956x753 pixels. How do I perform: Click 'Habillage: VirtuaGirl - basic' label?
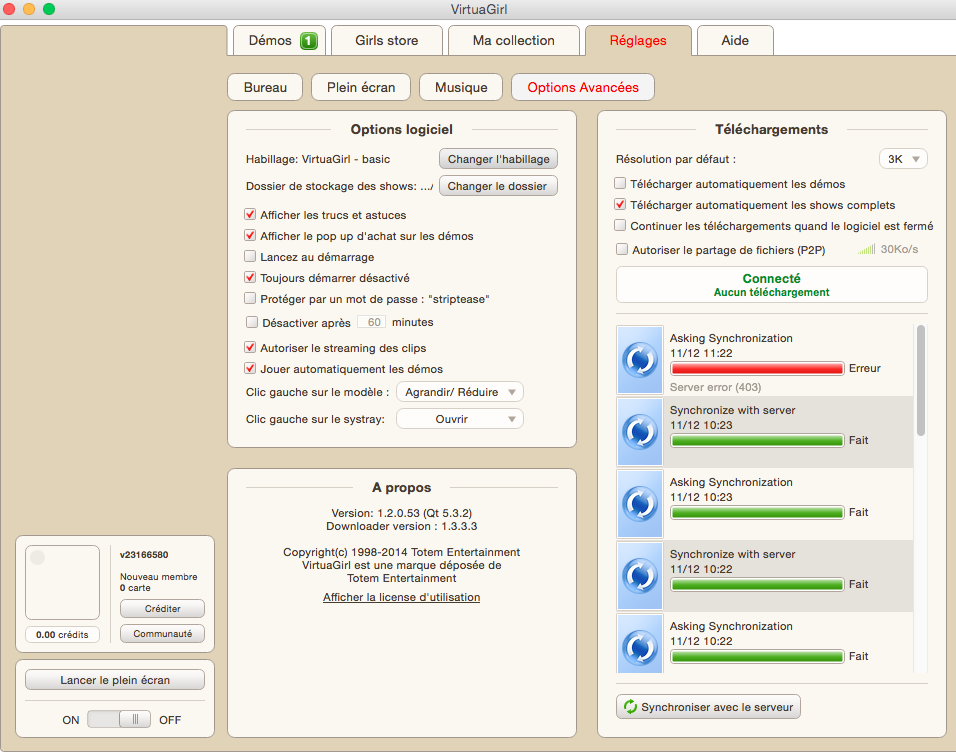(x=318, y=159)
